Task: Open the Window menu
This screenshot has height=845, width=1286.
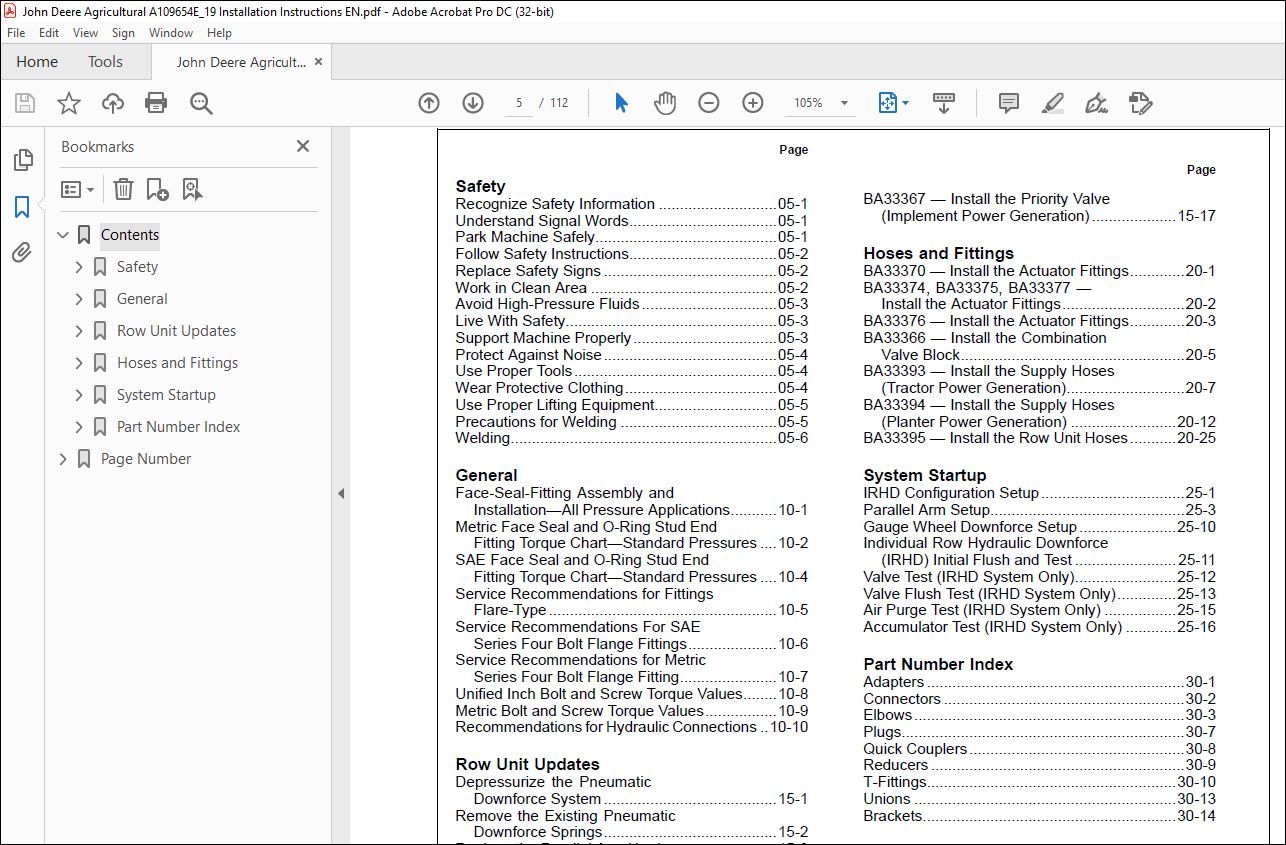Action: pos(171,33)
